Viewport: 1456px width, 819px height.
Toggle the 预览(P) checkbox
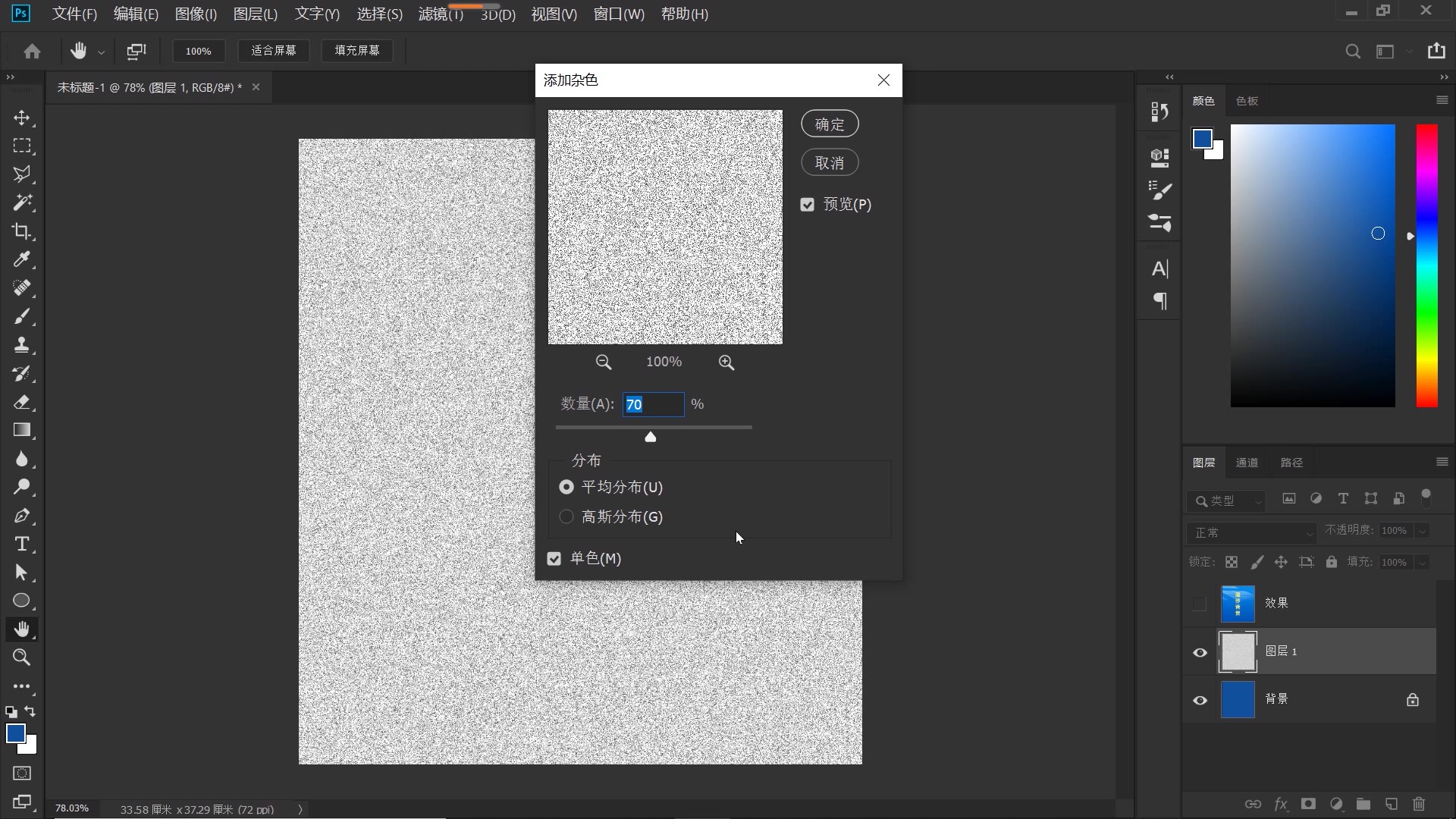(807, 204)
